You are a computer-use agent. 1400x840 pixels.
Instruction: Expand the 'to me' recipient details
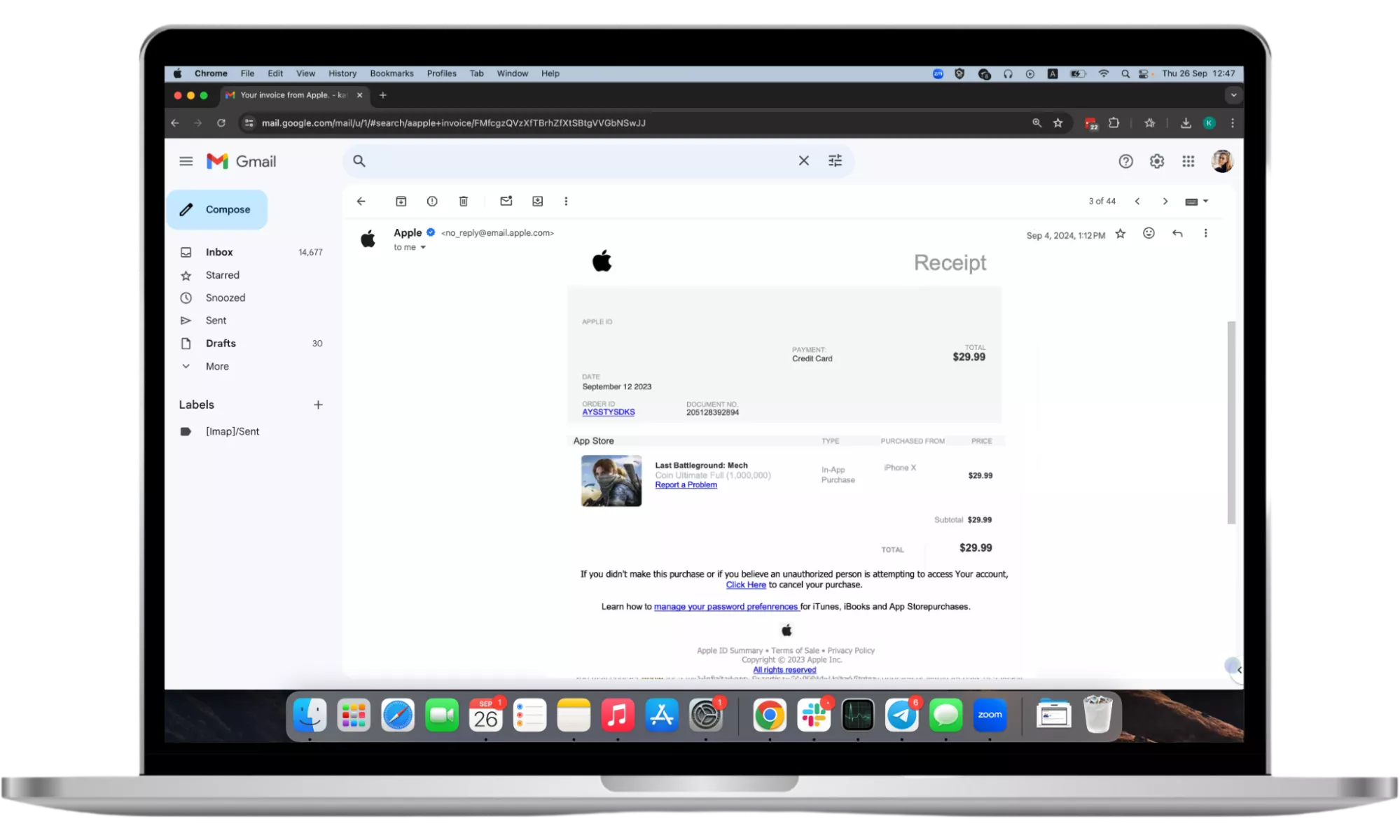point(423,248)
